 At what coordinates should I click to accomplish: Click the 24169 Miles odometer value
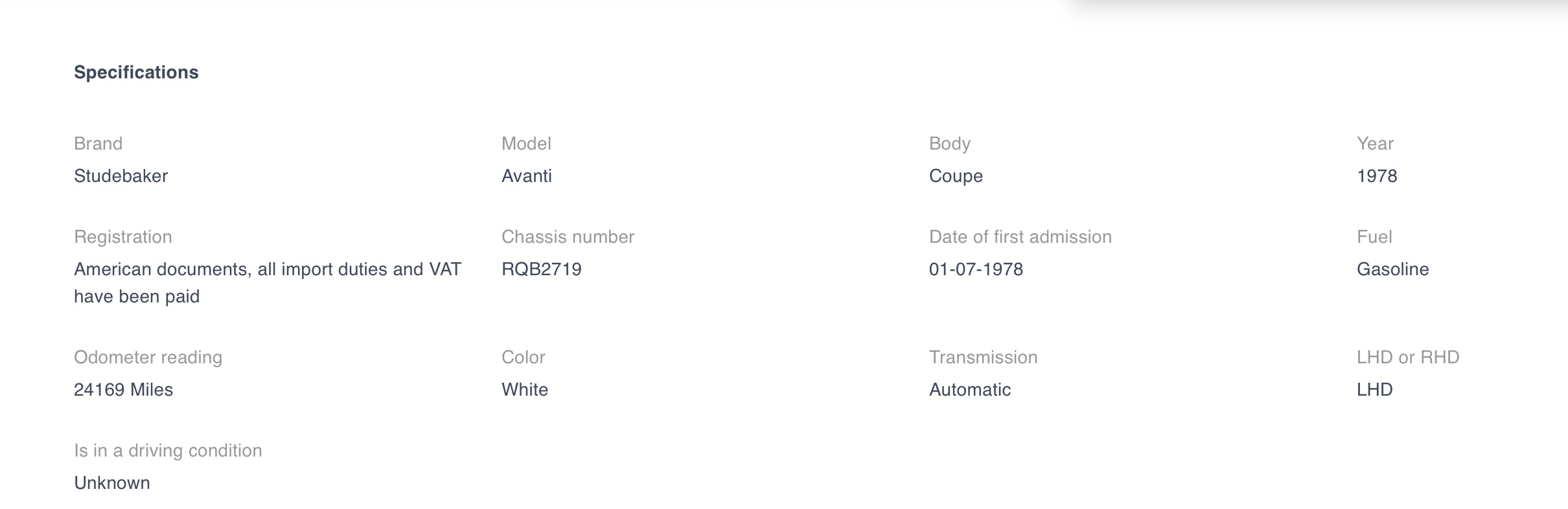click(123, 390)
